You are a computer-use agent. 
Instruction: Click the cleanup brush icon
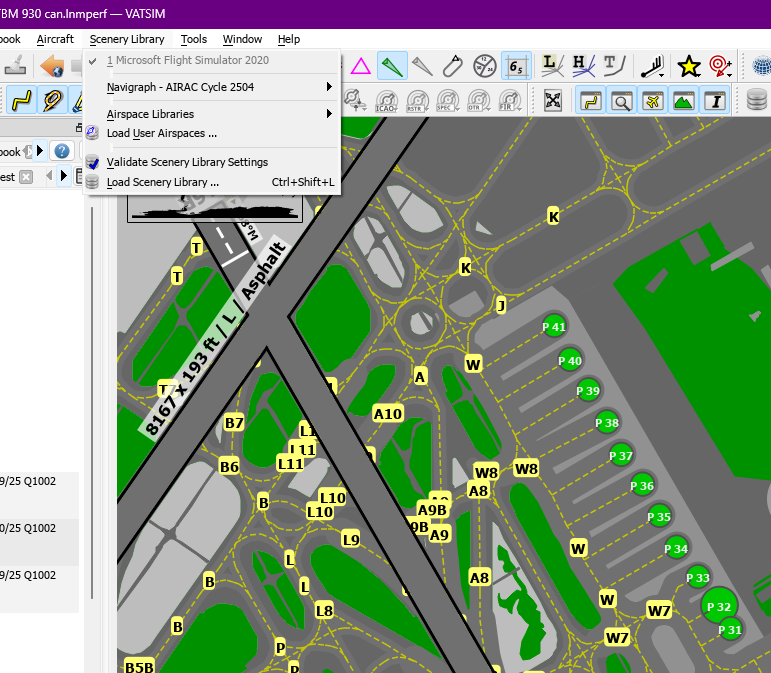pos(16,66)
